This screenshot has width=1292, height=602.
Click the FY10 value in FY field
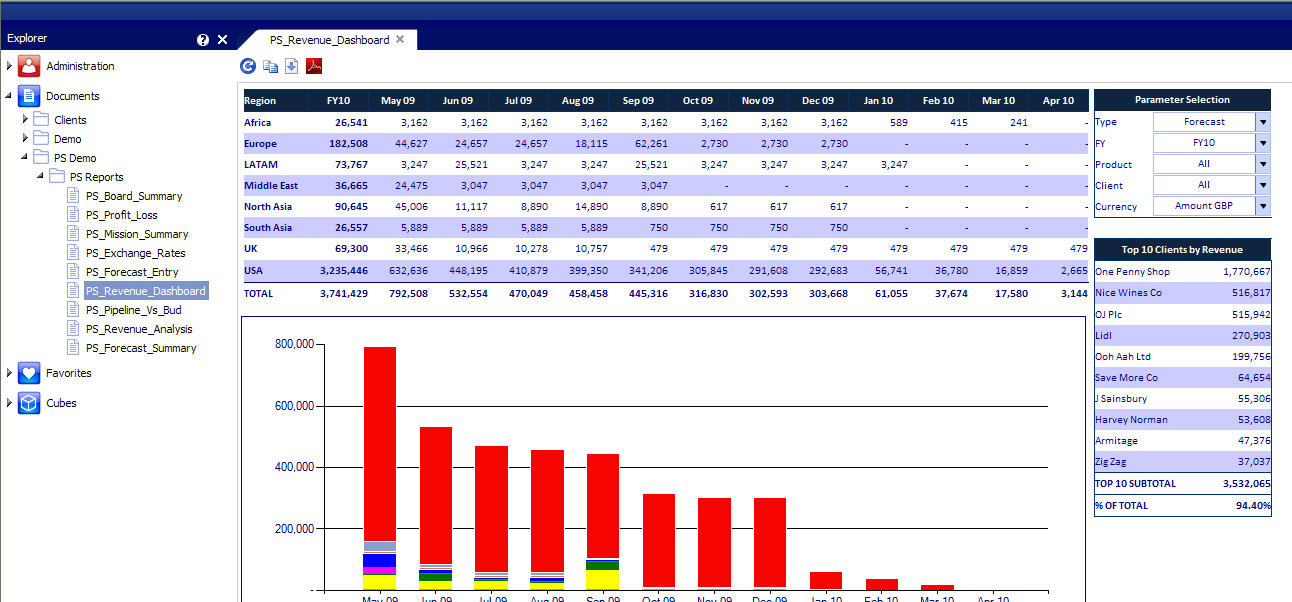point(1204,143)
